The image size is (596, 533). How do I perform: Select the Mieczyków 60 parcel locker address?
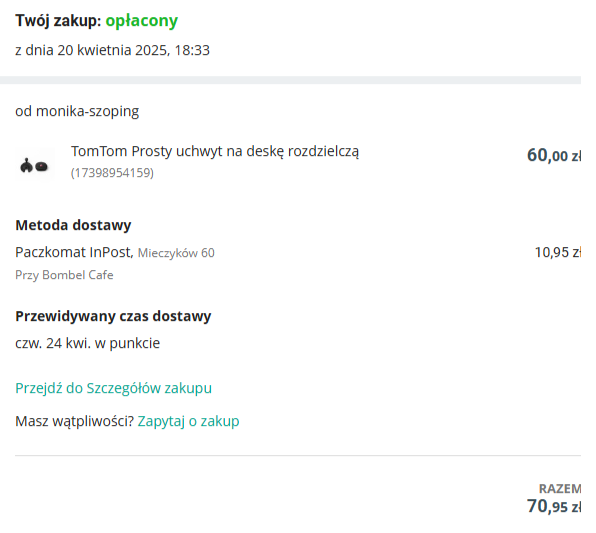176,253
